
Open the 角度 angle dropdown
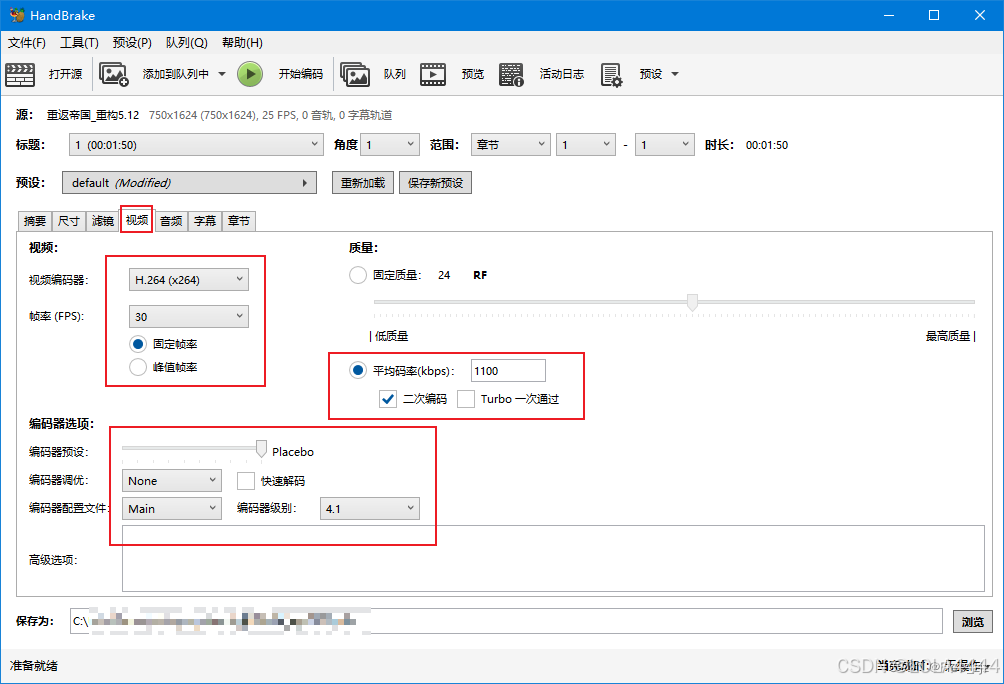click(390, 145)
